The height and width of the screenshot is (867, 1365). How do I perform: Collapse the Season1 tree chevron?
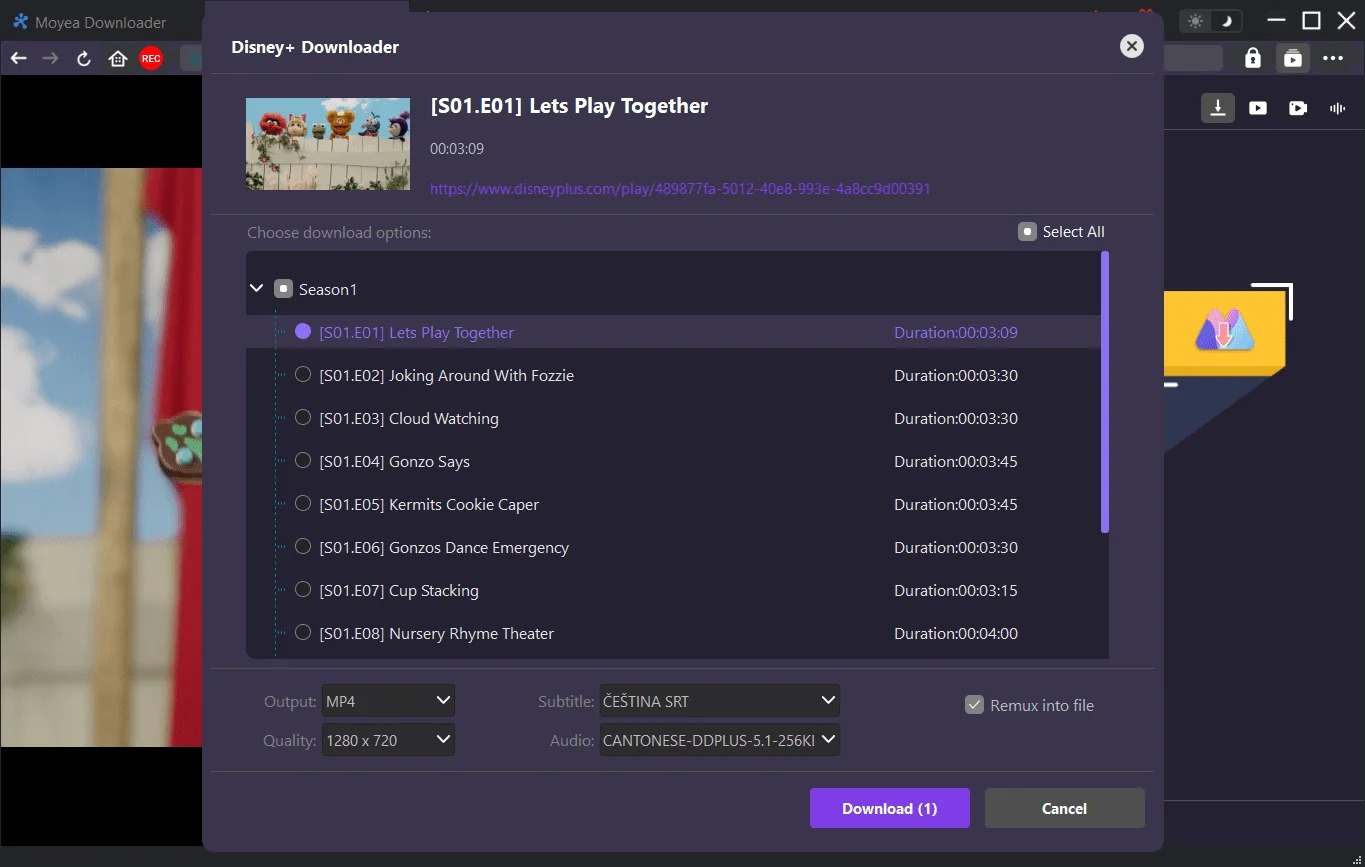pyautogui.click(x=256, y=289)
